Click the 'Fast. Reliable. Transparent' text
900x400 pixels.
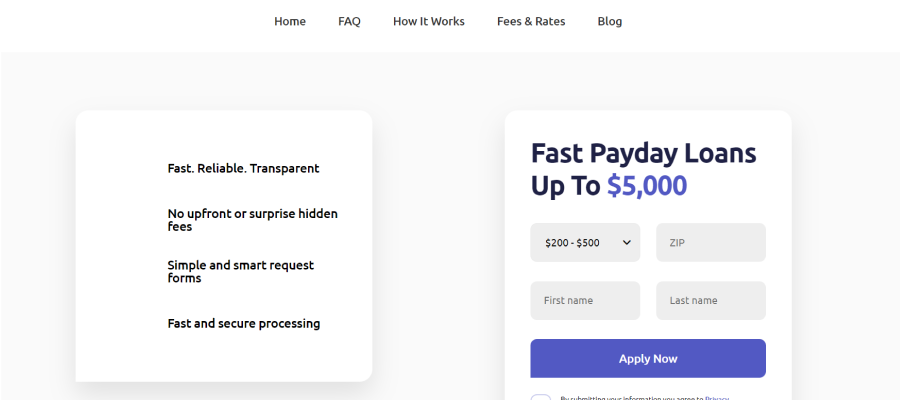[243, 168]
